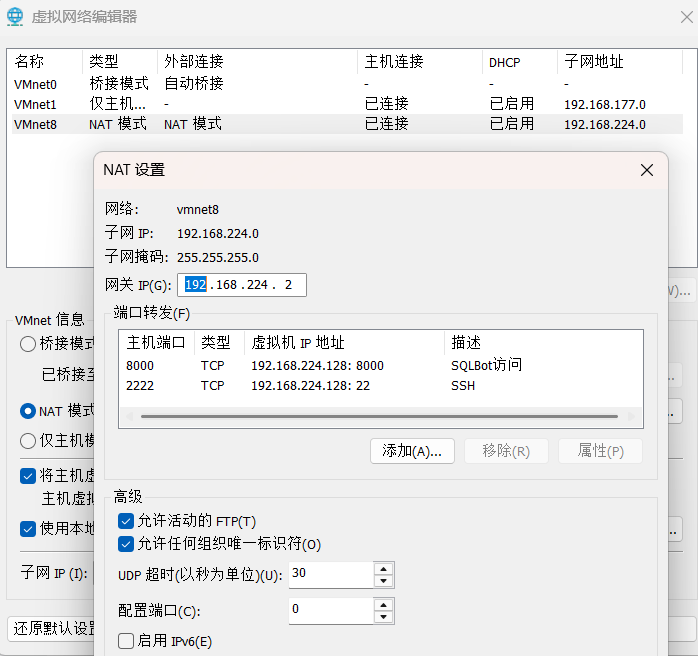Click the port list scroll left arrow
Image resolution: width=698 pixels, height=656 pixels.
point(130,417)
